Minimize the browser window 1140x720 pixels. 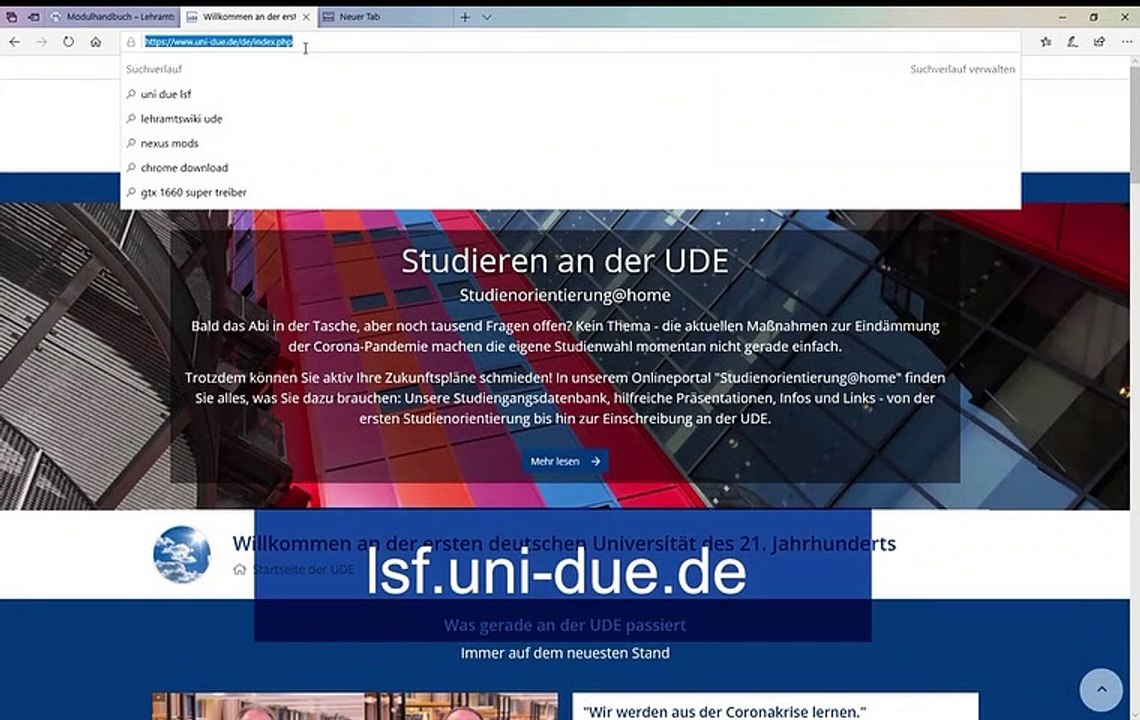click(x=1062, y=17)
